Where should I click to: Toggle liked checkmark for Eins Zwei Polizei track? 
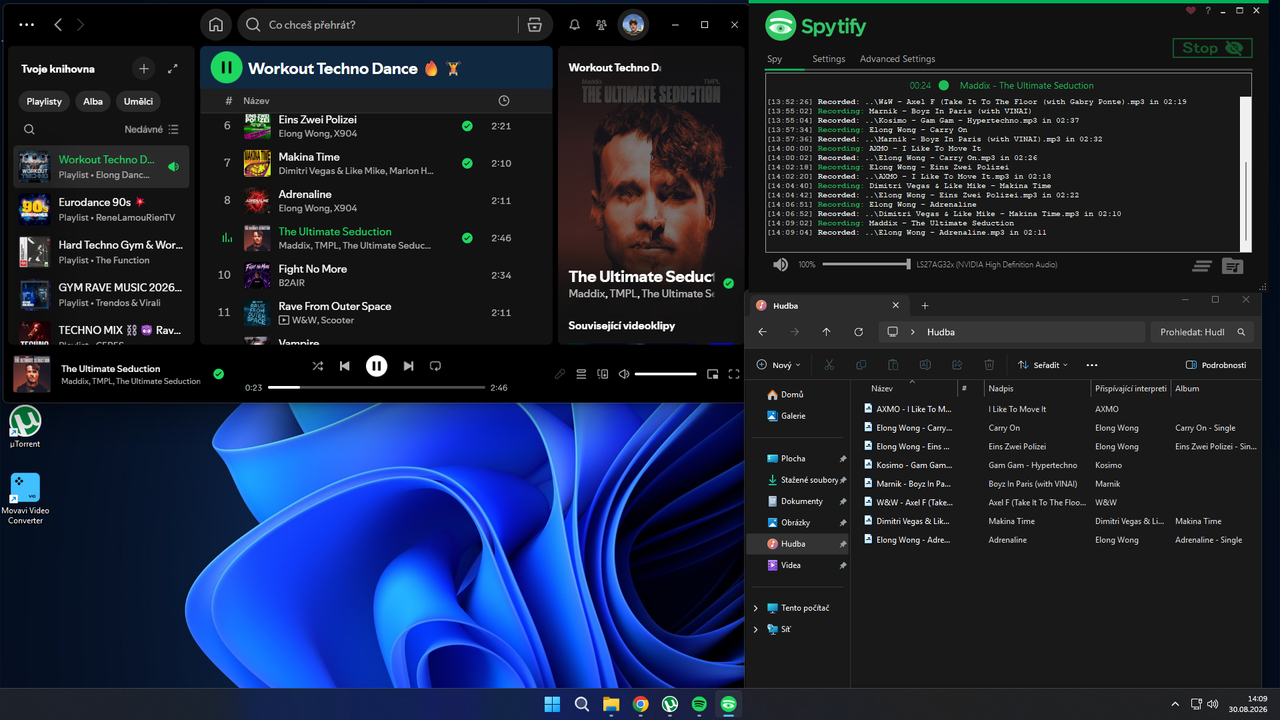coord(467,126)
